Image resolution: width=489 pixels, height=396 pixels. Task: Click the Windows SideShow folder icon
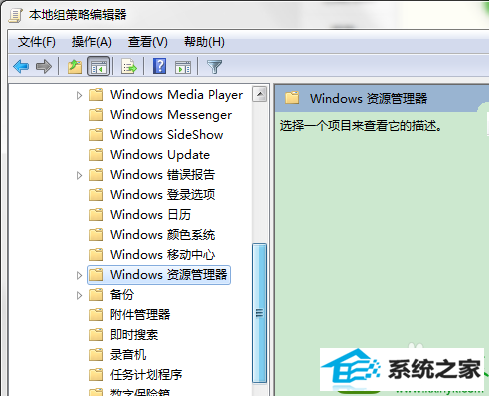coord(96,135)
